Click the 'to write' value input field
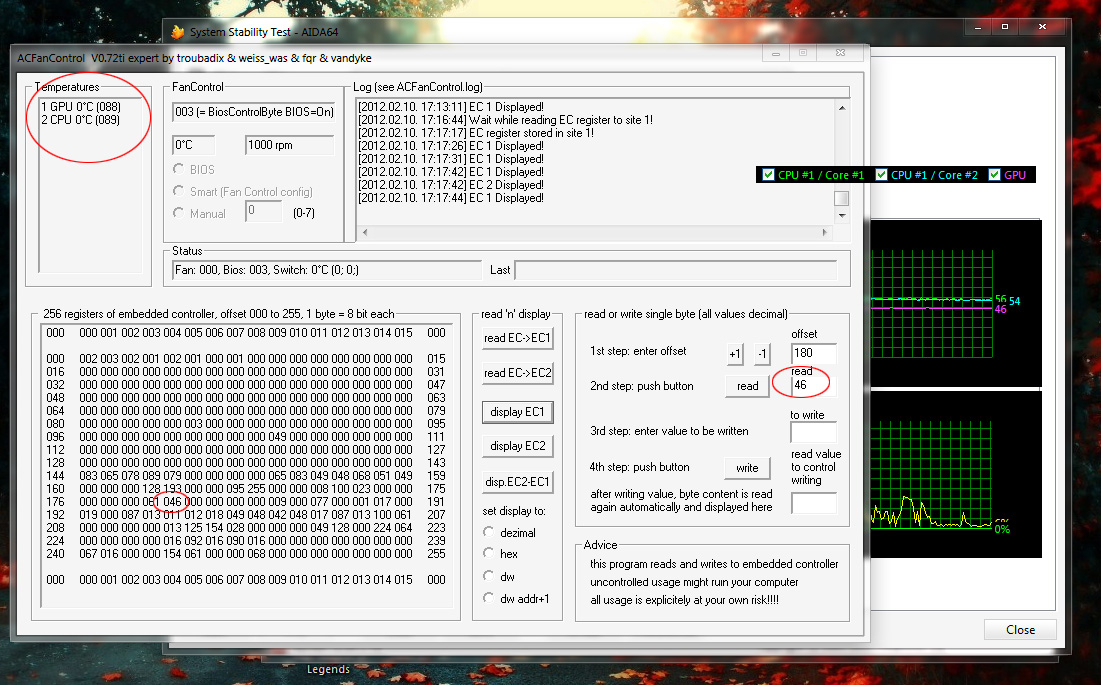The height and width of the screenshot is (685, 1101). pos(813,432)
